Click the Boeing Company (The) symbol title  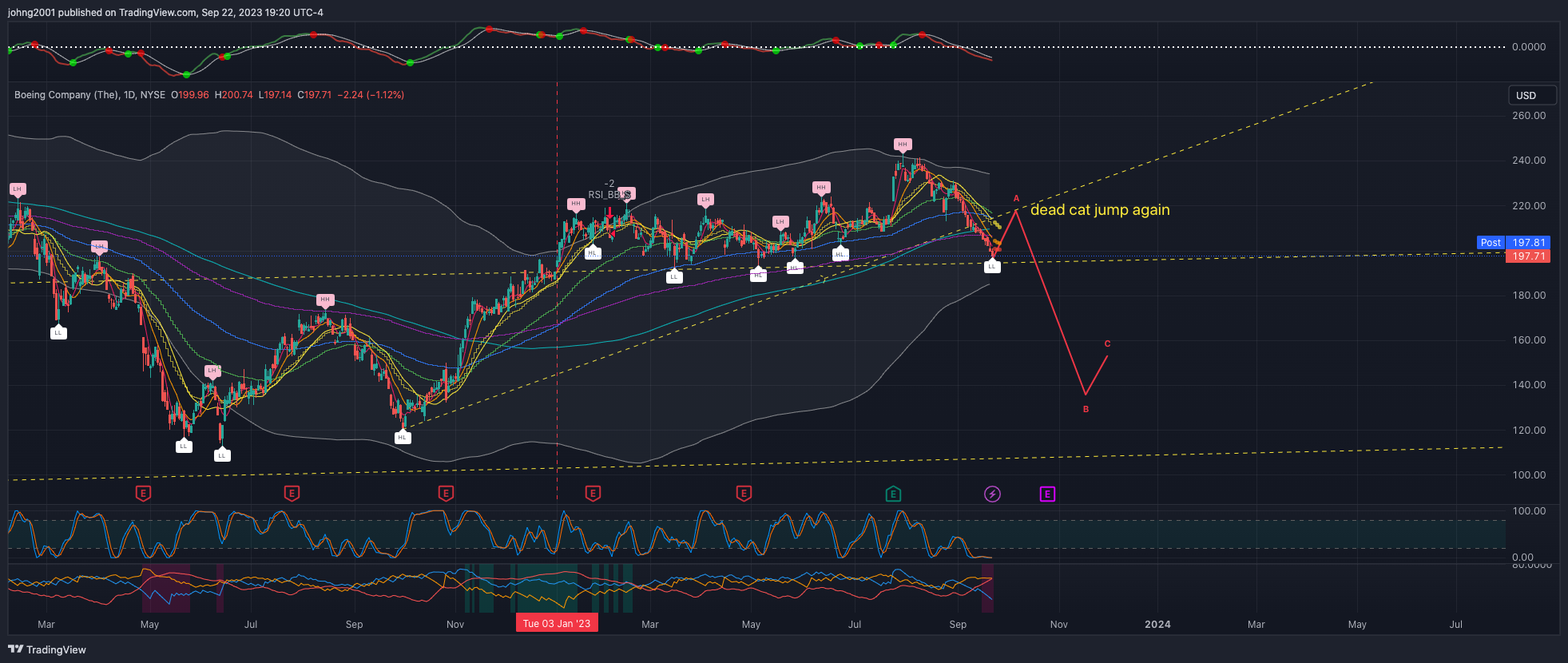pyautogui.click(x=66, y=94)
